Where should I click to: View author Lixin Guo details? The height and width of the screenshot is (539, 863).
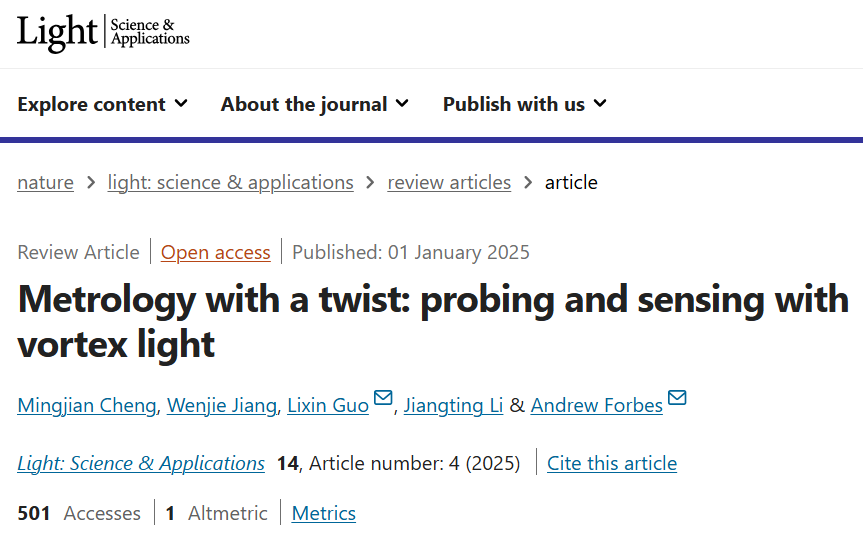[328, 405]
